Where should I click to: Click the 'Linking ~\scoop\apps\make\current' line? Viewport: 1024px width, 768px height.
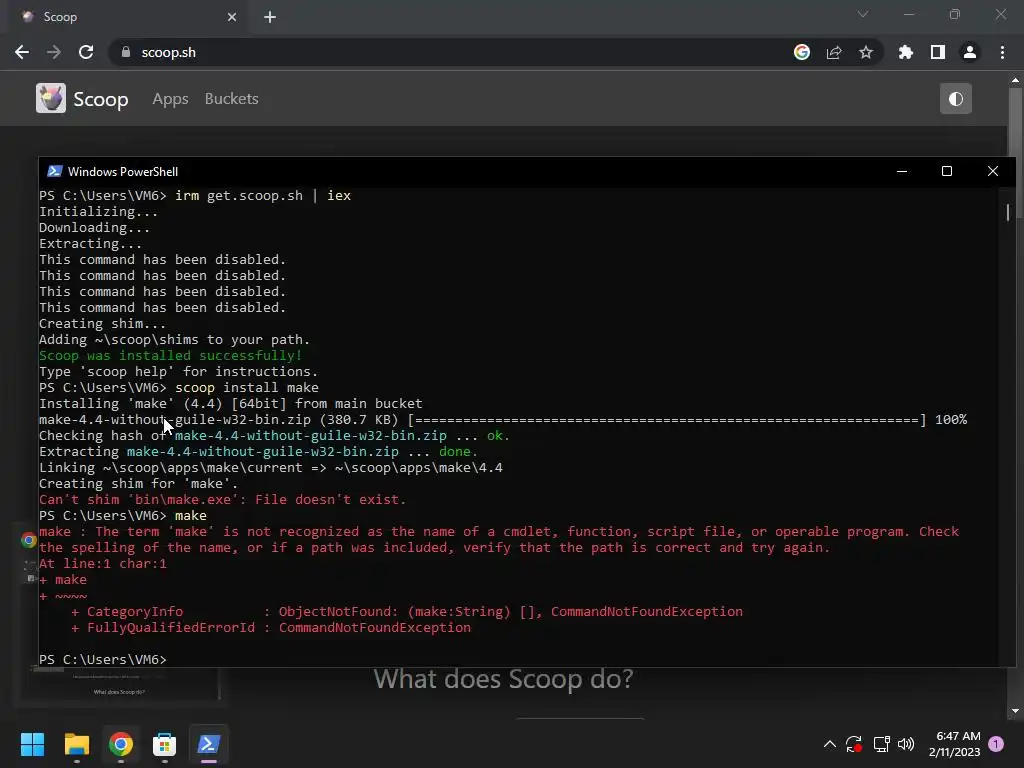pos(270,468)
